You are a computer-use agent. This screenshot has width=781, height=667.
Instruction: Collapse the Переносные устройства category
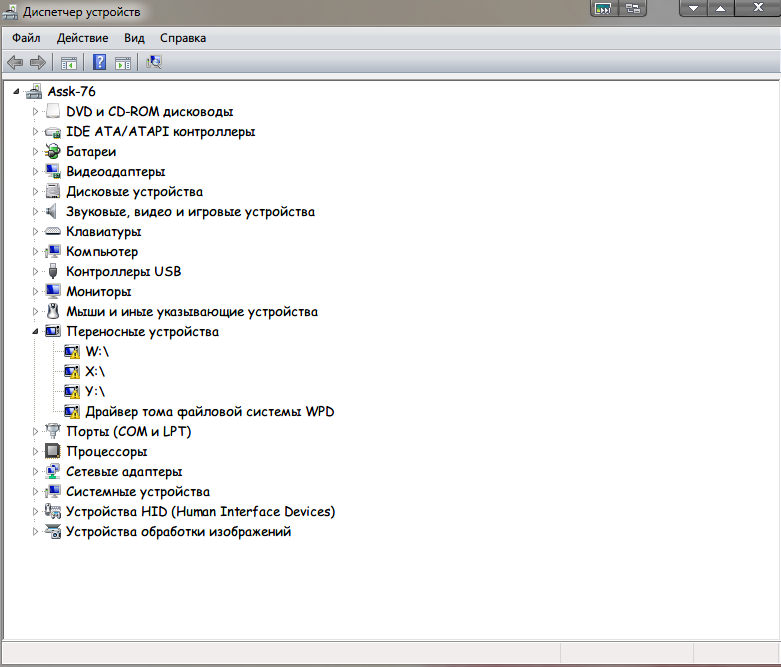35,331
